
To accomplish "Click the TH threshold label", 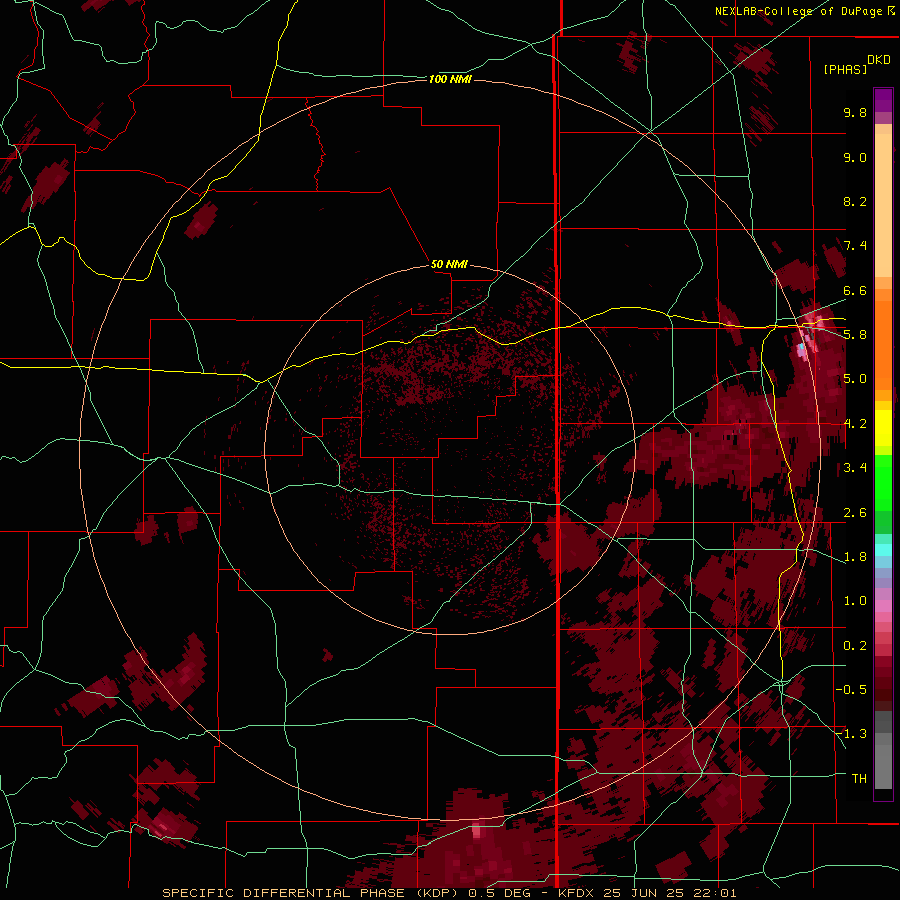I will point(859,779).
